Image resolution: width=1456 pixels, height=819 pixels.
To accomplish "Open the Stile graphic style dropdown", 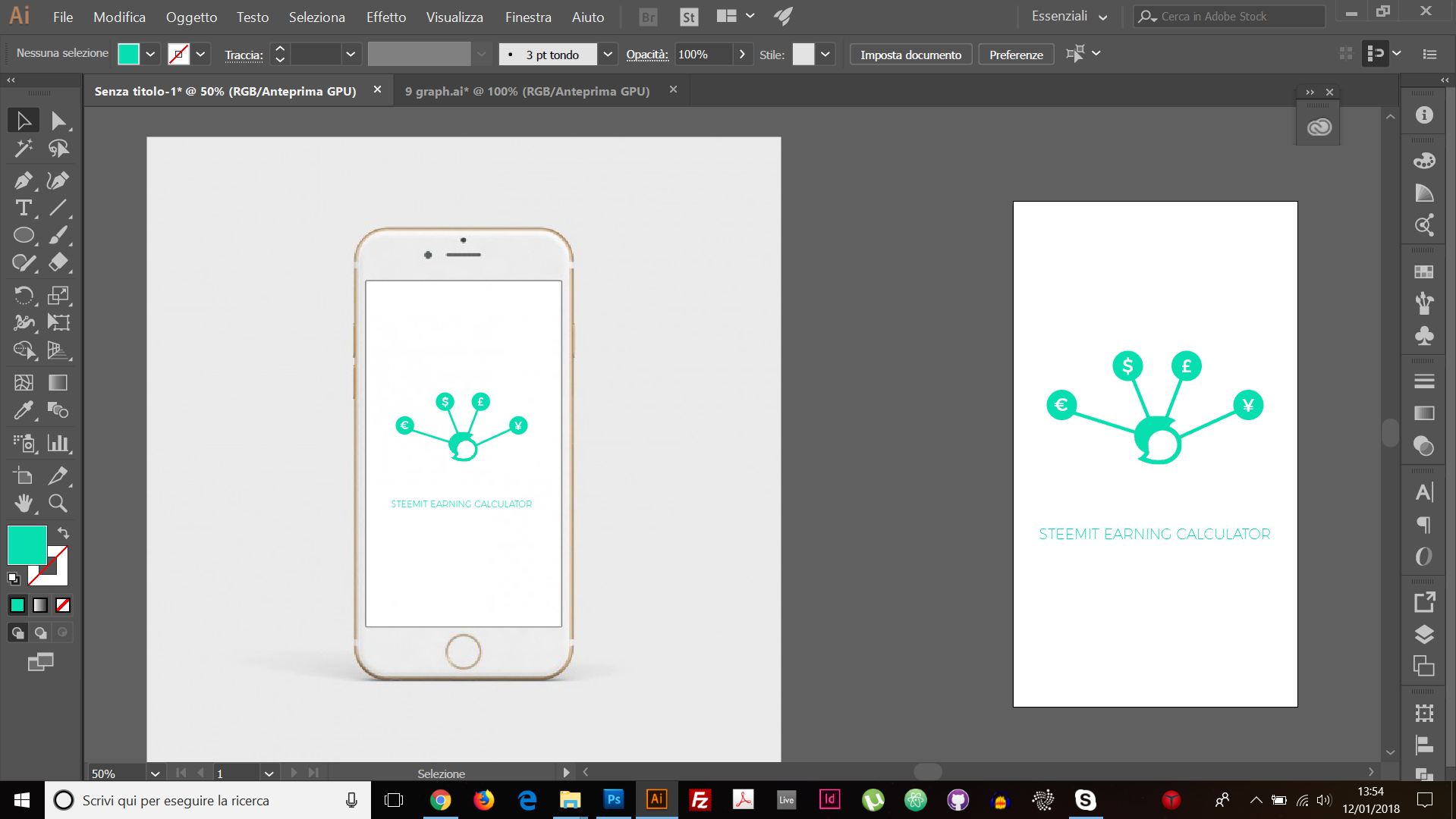I will pyautogui.click(x=825, y=54).
